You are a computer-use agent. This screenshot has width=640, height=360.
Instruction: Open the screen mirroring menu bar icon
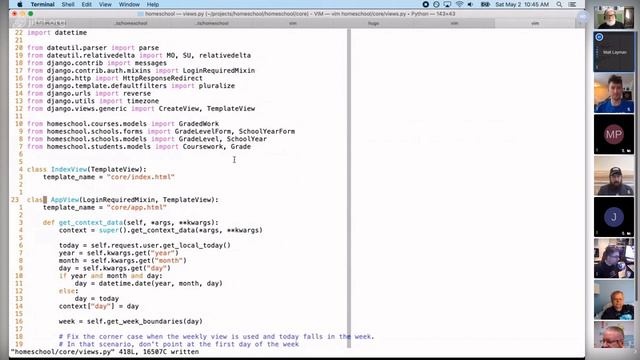point(447,4)
